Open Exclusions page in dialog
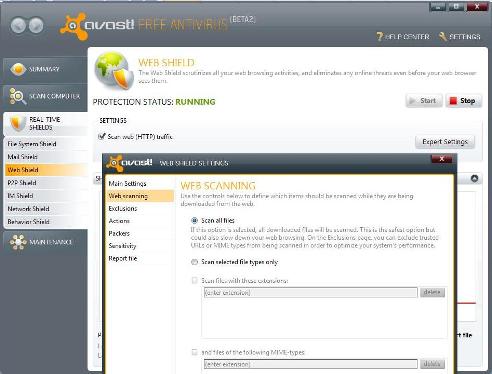This screenshot has width=492, height=374. point(140,208)
